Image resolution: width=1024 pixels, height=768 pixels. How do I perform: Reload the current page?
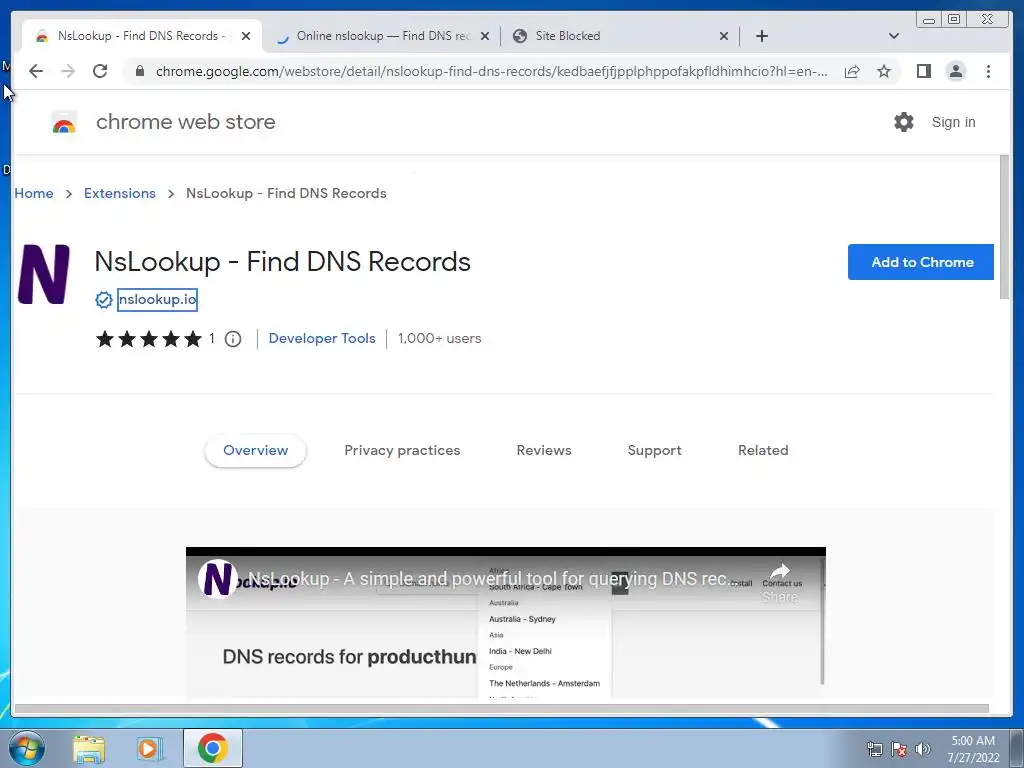[100, 71]
